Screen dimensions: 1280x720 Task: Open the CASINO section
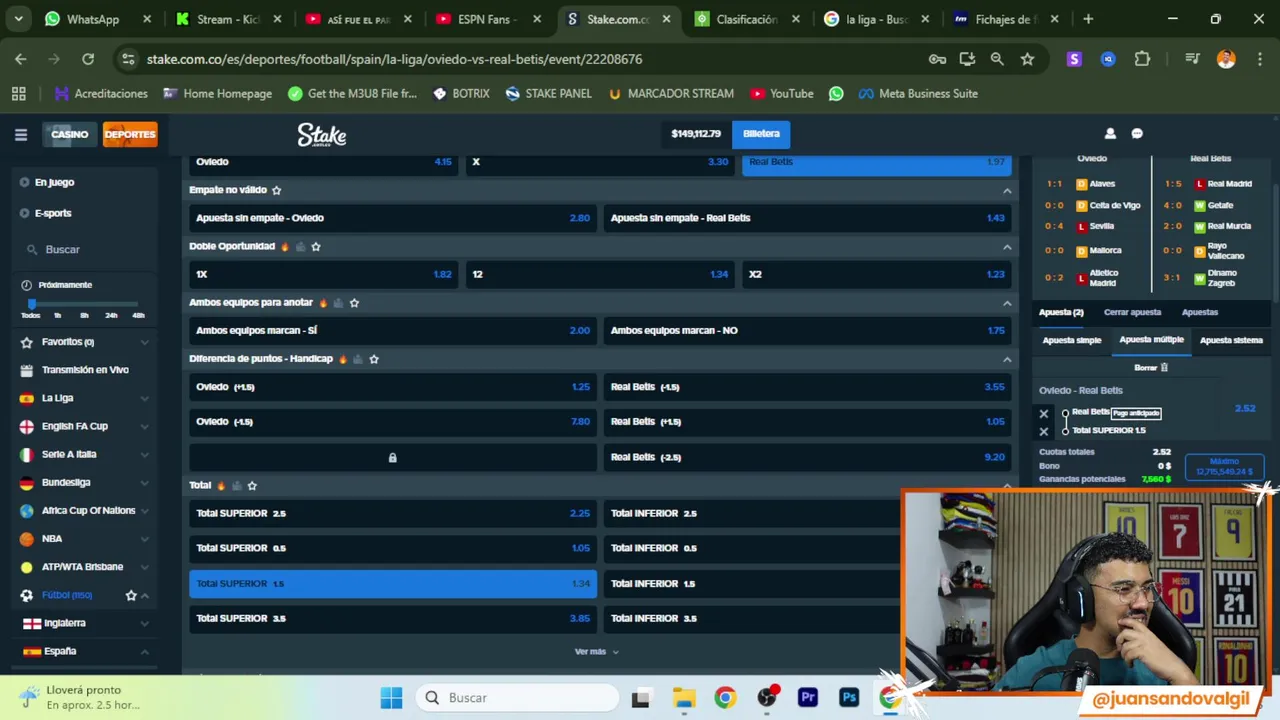[69, 134]
